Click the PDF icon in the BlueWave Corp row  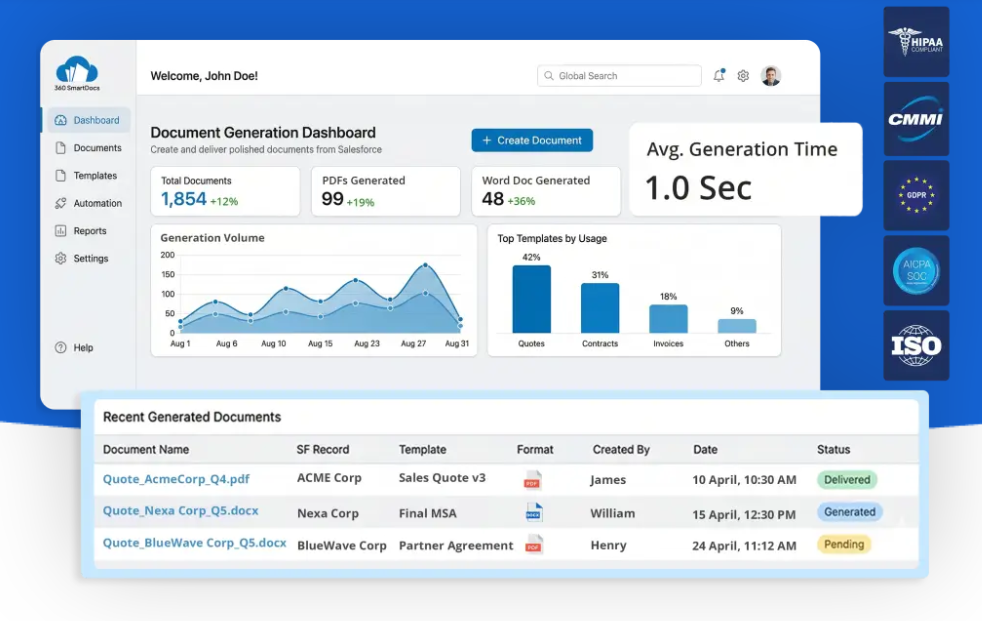534,544
